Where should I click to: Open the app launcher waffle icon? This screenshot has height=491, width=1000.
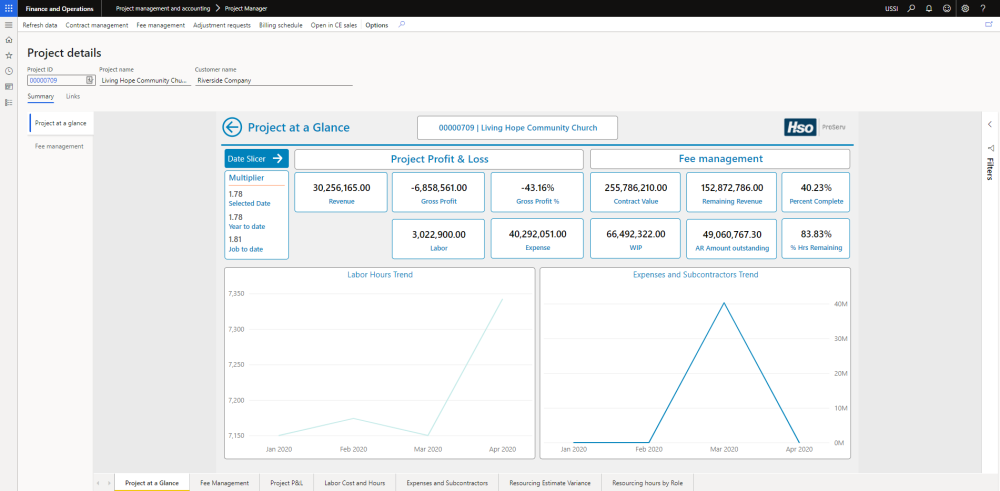[x=9, y=8]
